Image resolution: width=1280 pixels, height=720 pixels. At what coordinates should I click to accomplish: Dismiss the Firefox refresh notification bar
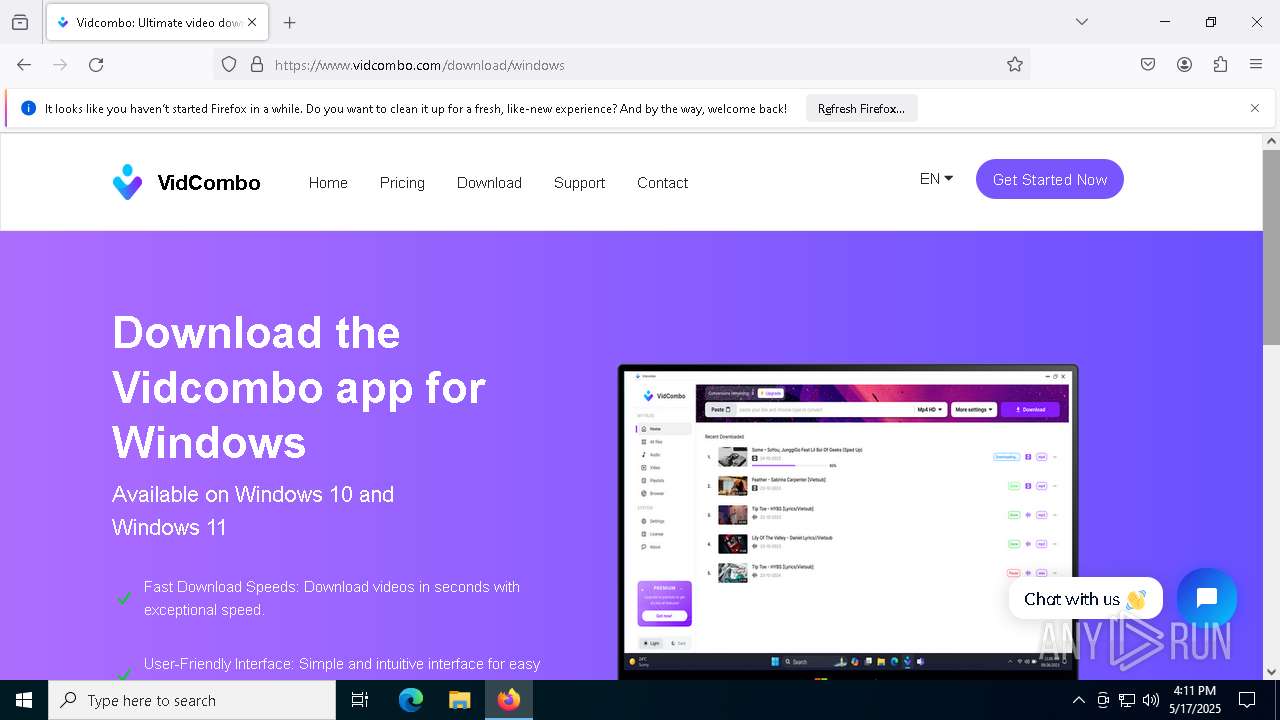[1255, 108]
